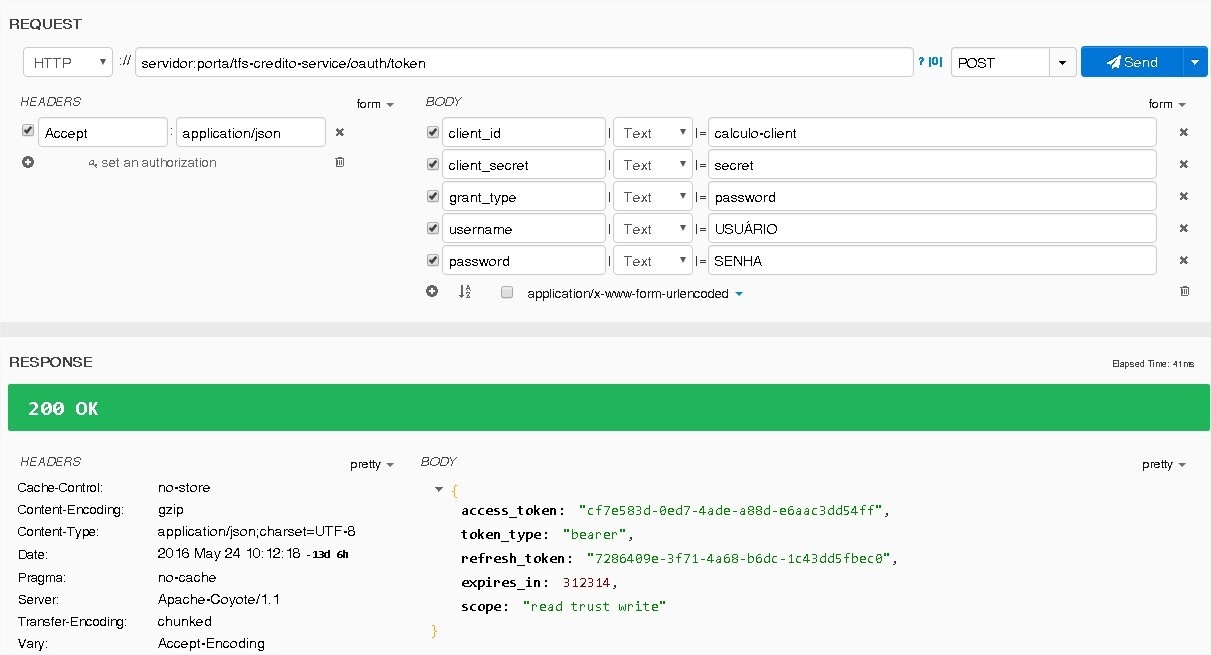
Task: Open the response body pretty view menu
Action: 1163,464
